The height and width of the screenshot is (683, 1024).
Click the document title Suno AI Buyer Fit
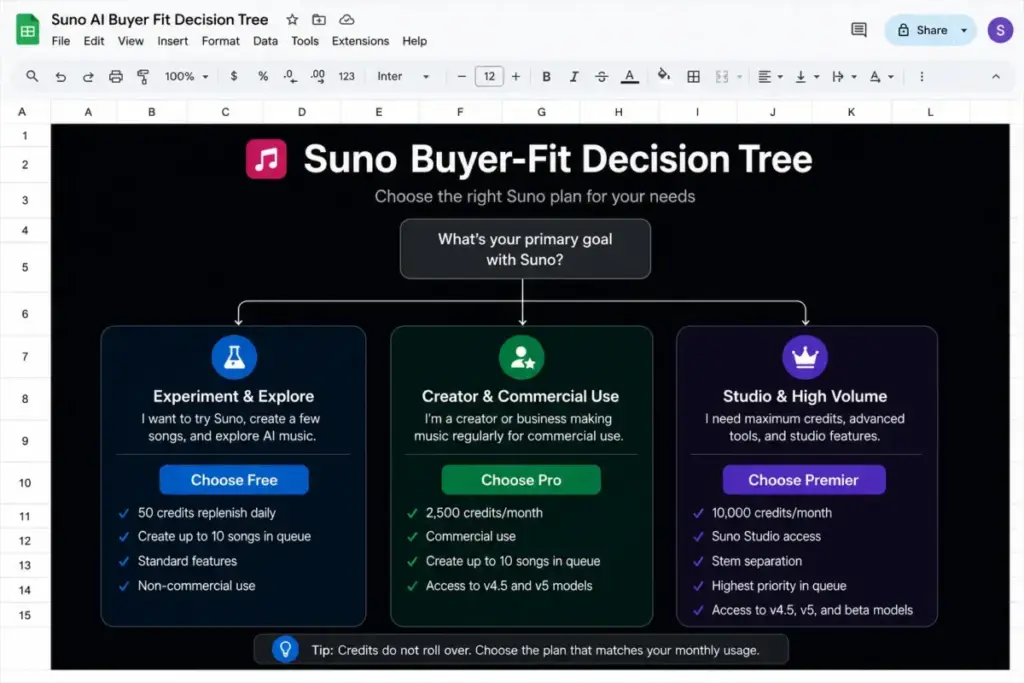(159, 20)
